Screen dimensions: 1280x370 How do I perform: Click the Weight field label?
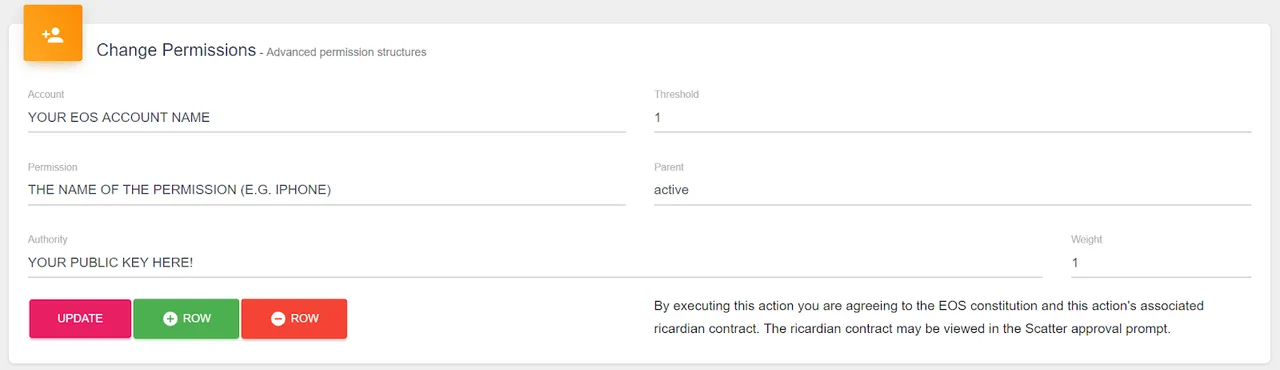tap(1087, 240)
